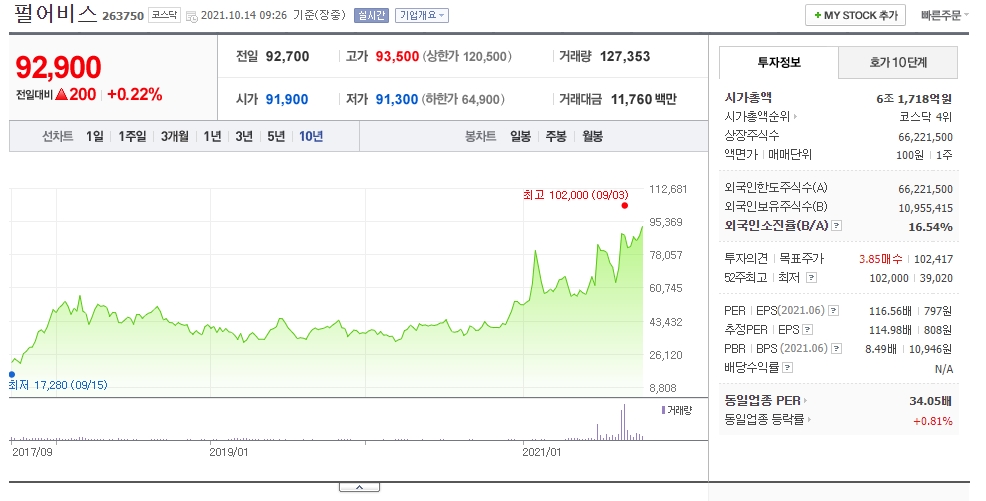Open the 배당수익률 help icon
The height and width of the screenshot is (501, 986).
click(x=787, y=368)
